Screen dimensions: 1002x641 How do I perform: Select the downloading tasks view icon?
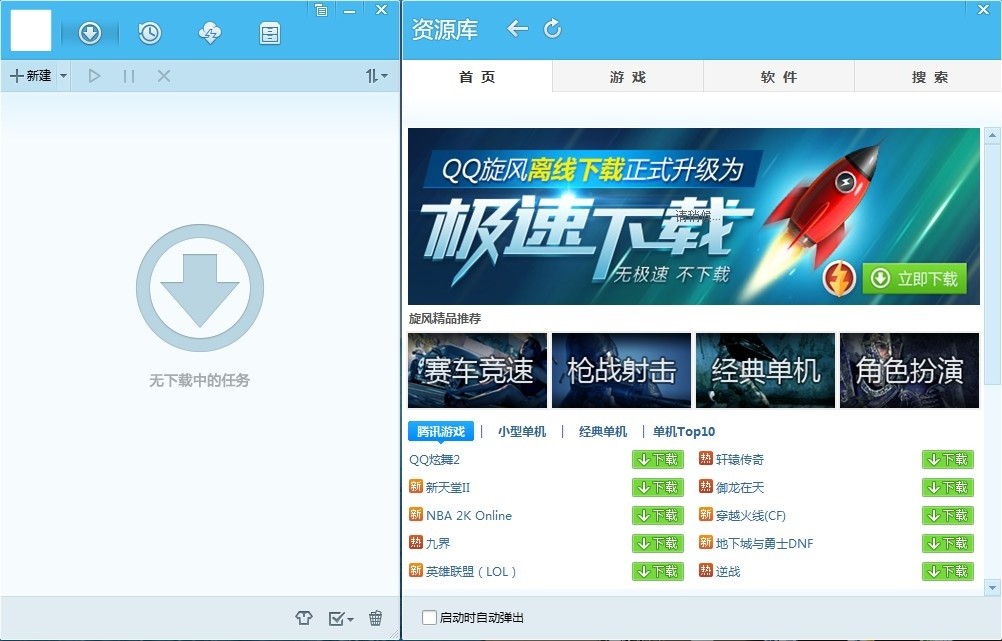click(90, 32)
